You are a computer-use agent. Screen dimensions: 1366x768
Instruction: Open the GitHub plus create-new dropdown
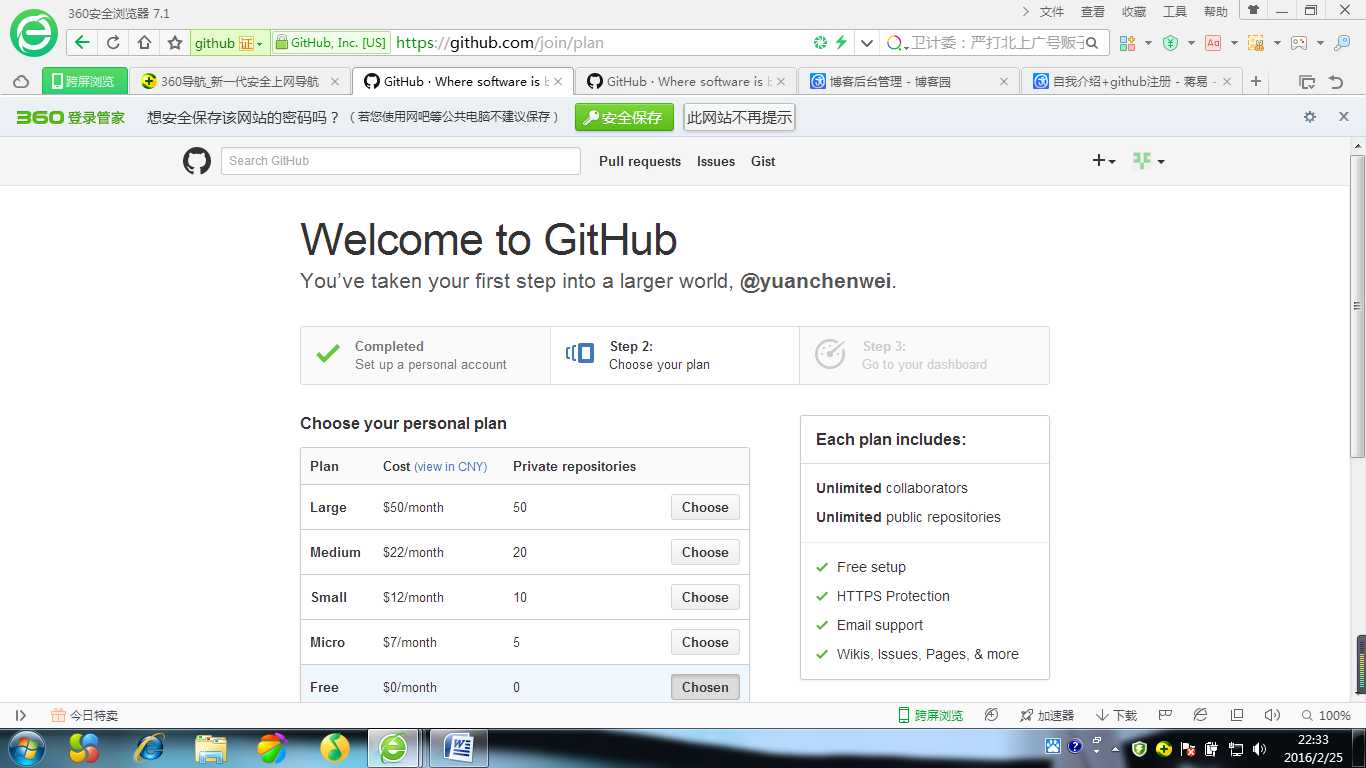pyautogui.click(x=1104, y=161)
